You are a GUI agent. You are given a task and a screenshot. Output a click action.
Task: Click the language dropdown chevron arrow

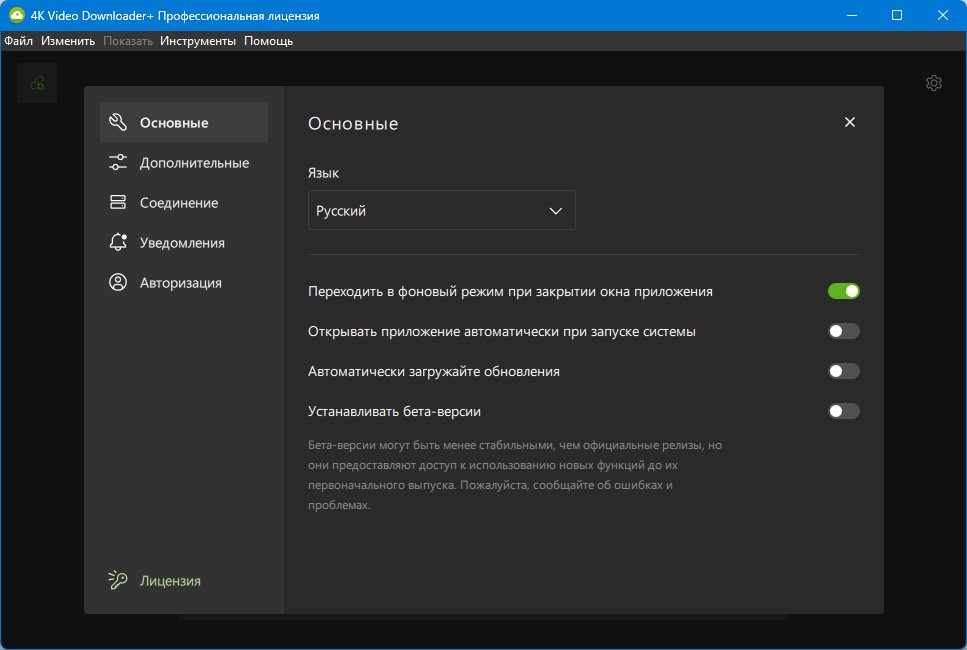(556, 211)
